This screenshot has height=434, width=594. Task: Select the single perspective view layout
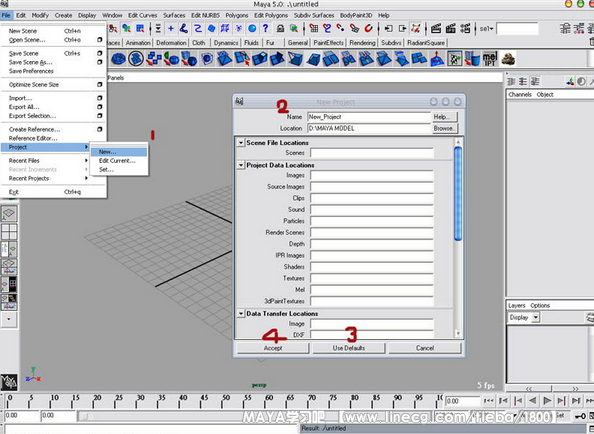pos(9,214)
